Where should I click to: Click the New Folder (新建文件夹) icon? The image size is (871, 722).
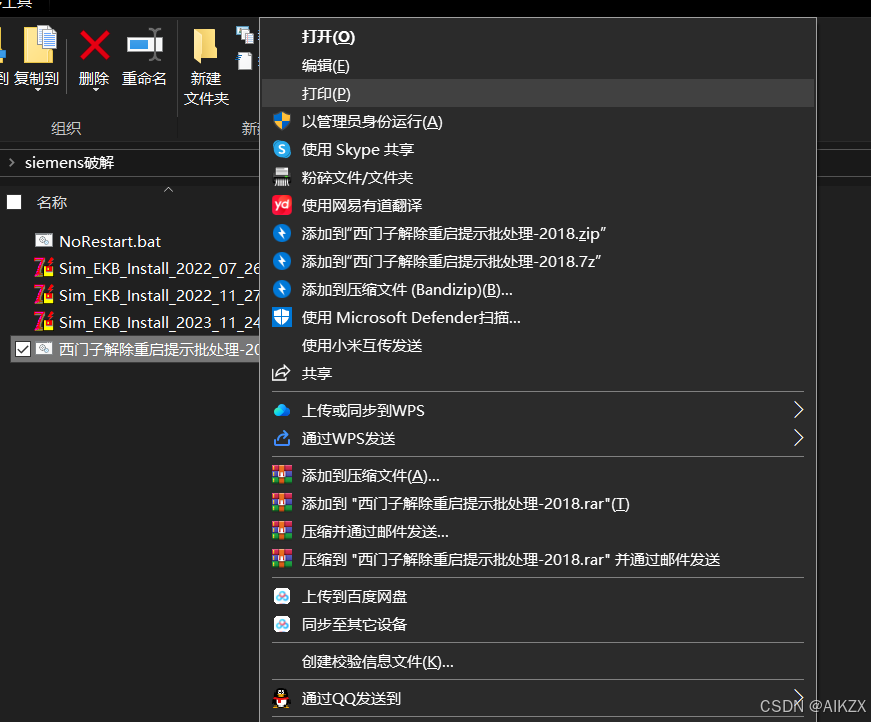205,46
